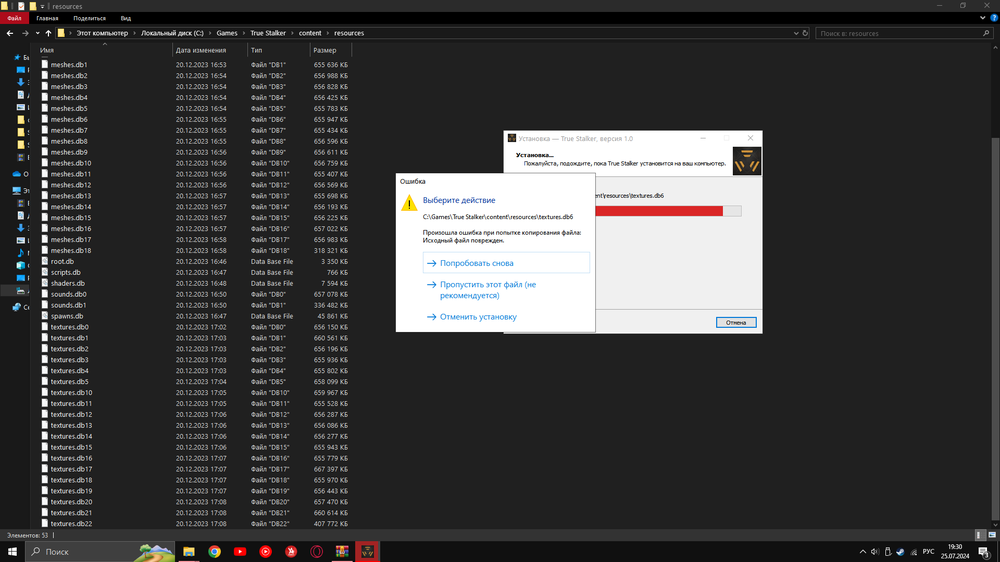This screenshot has height=562, width=1000.
Task: Click the Поиск в: resources search field
Action: point(900,33)
